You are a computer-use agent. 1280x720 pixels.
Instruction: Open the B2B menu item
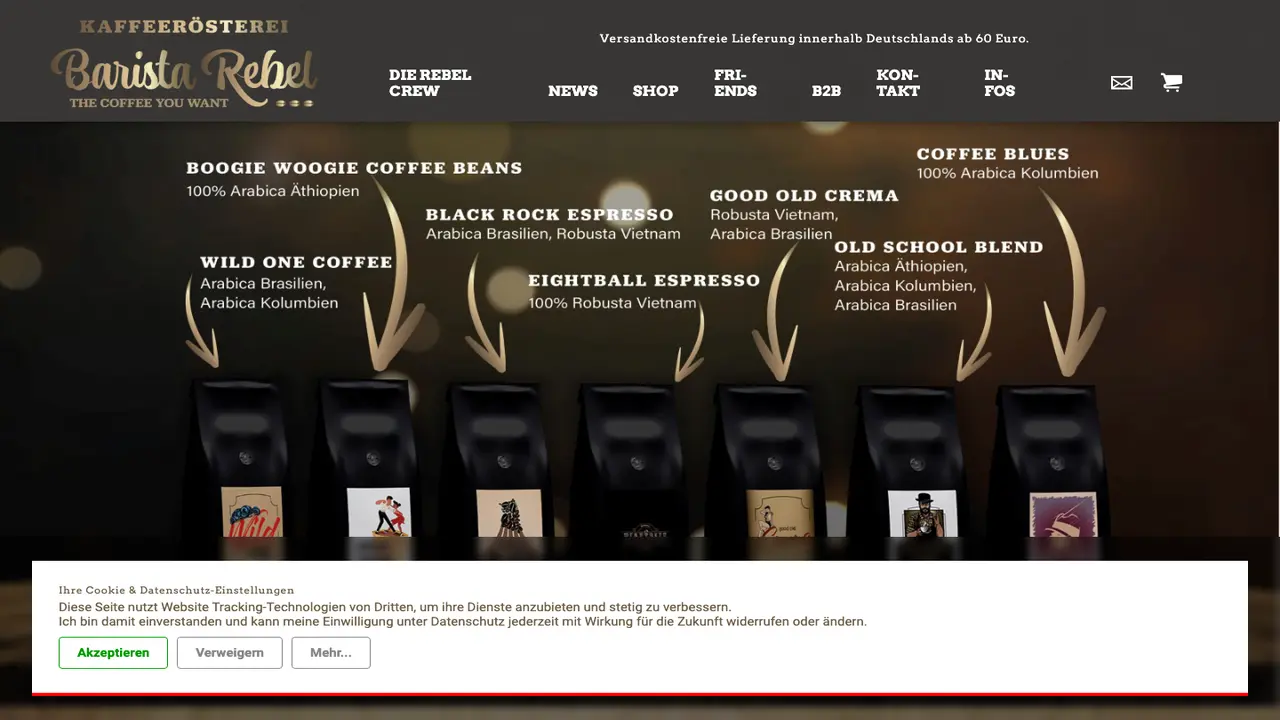tap(826, 91)
